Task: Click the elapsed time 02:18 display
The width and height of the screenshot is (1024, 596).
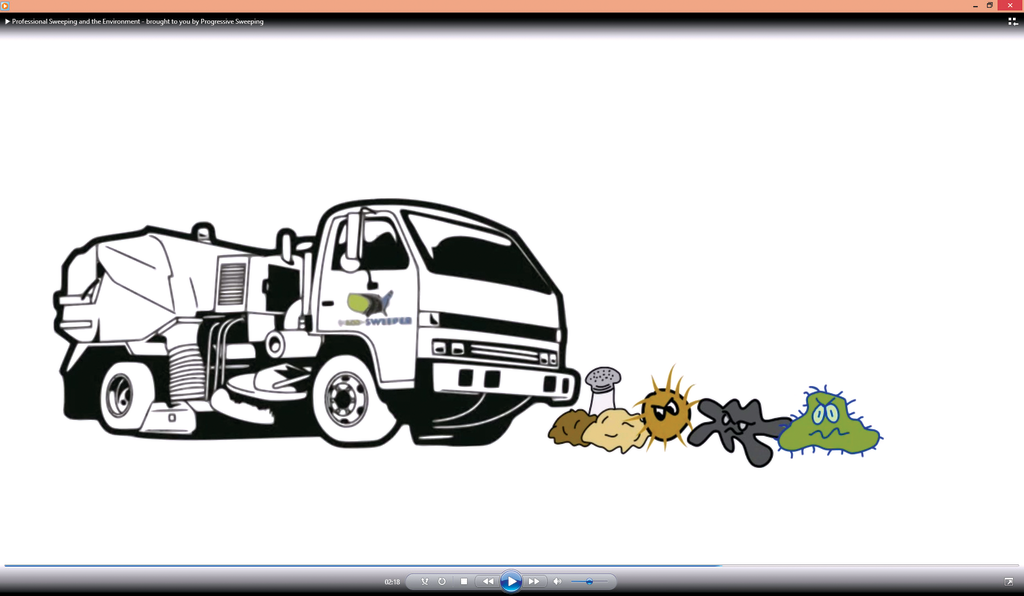Action: click(392, 582)
